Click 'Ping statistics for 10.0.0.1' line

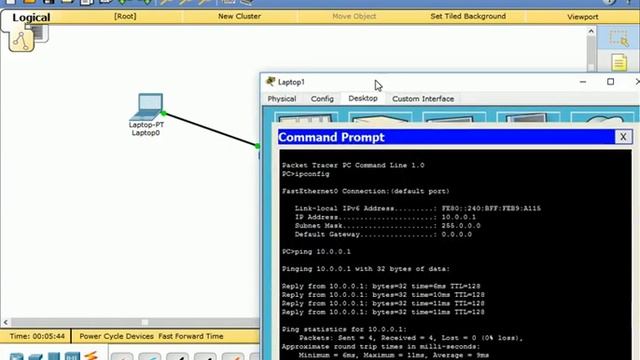tap(344, 329)
